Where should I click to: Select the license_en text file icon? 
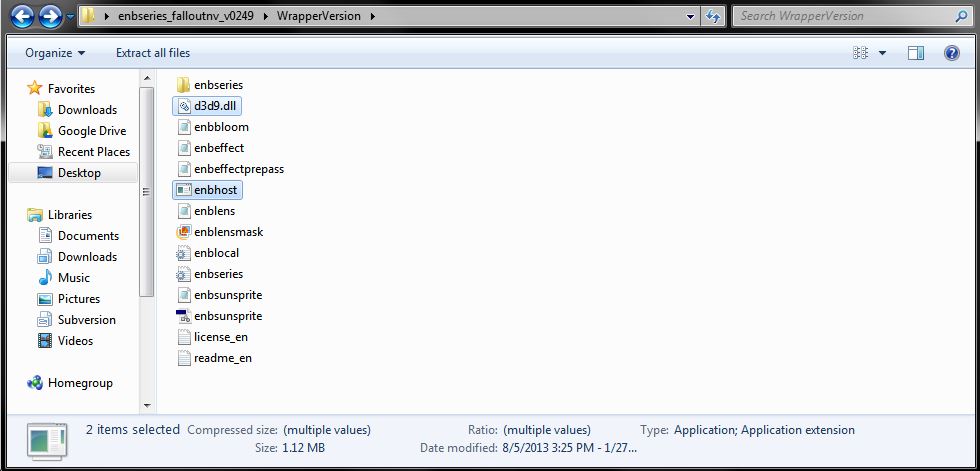(x=183, y=337)
